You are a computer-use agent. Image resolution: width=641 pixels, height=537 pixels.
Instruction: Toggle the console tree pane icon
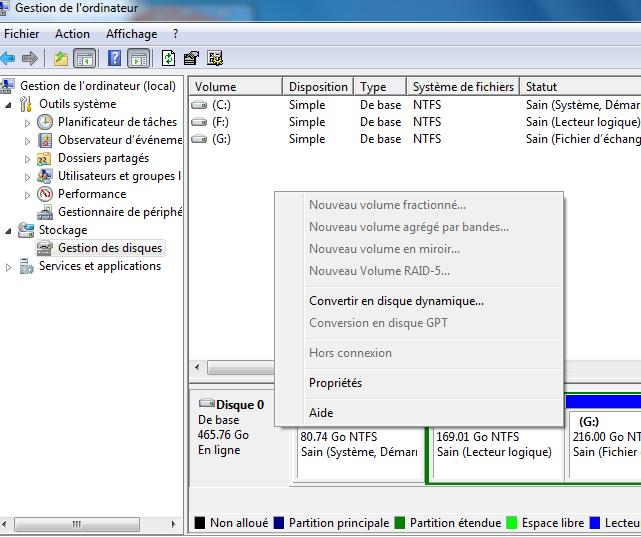[85, 58]
